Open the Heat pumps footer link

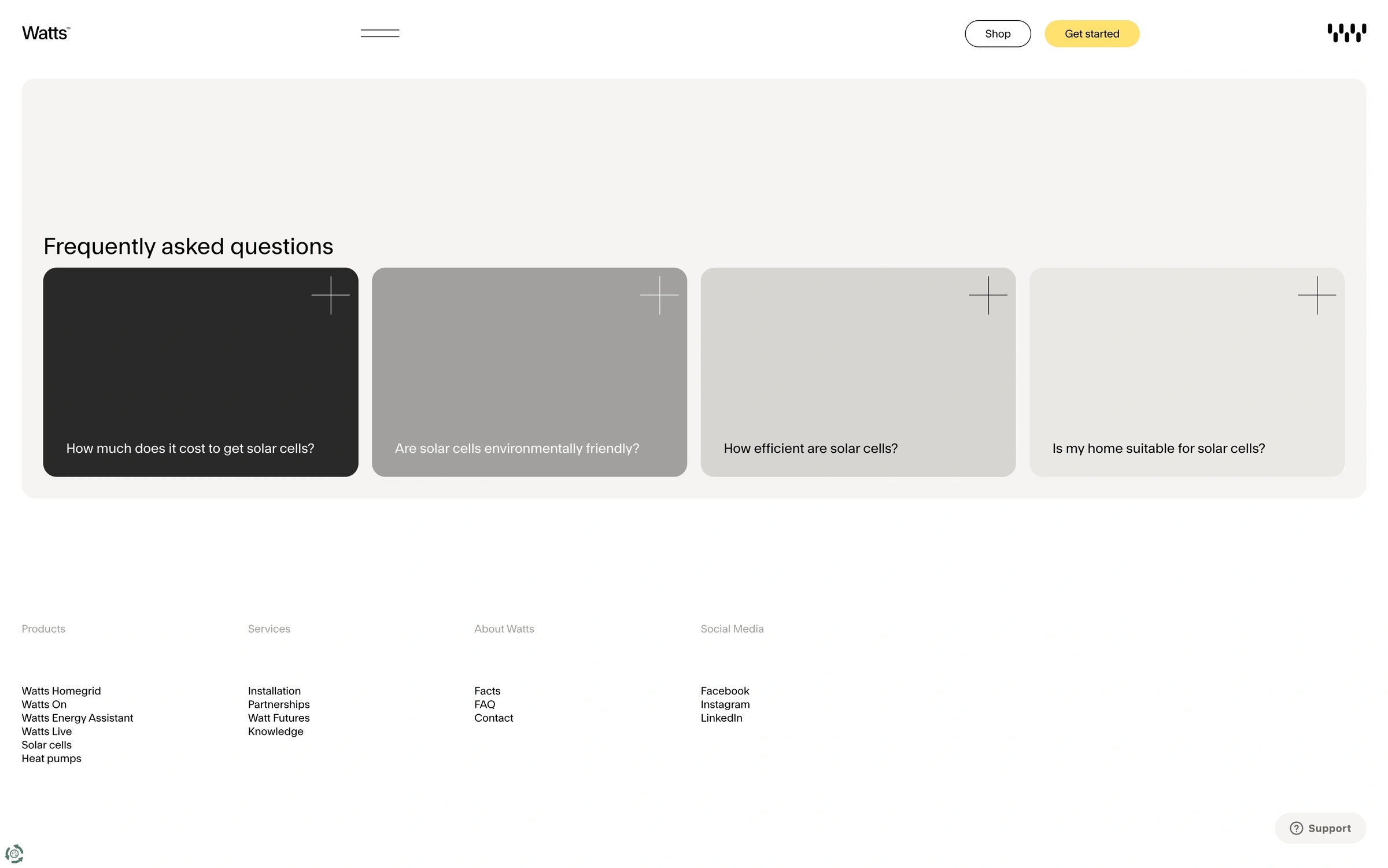click(x=51, y=758)
